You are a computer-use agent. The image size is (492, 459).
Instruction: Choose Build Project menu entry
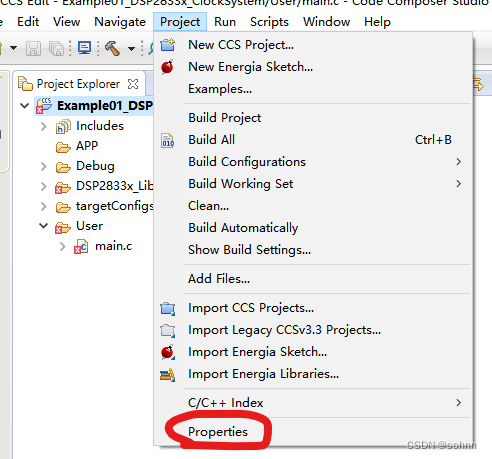tap(313, 118)
